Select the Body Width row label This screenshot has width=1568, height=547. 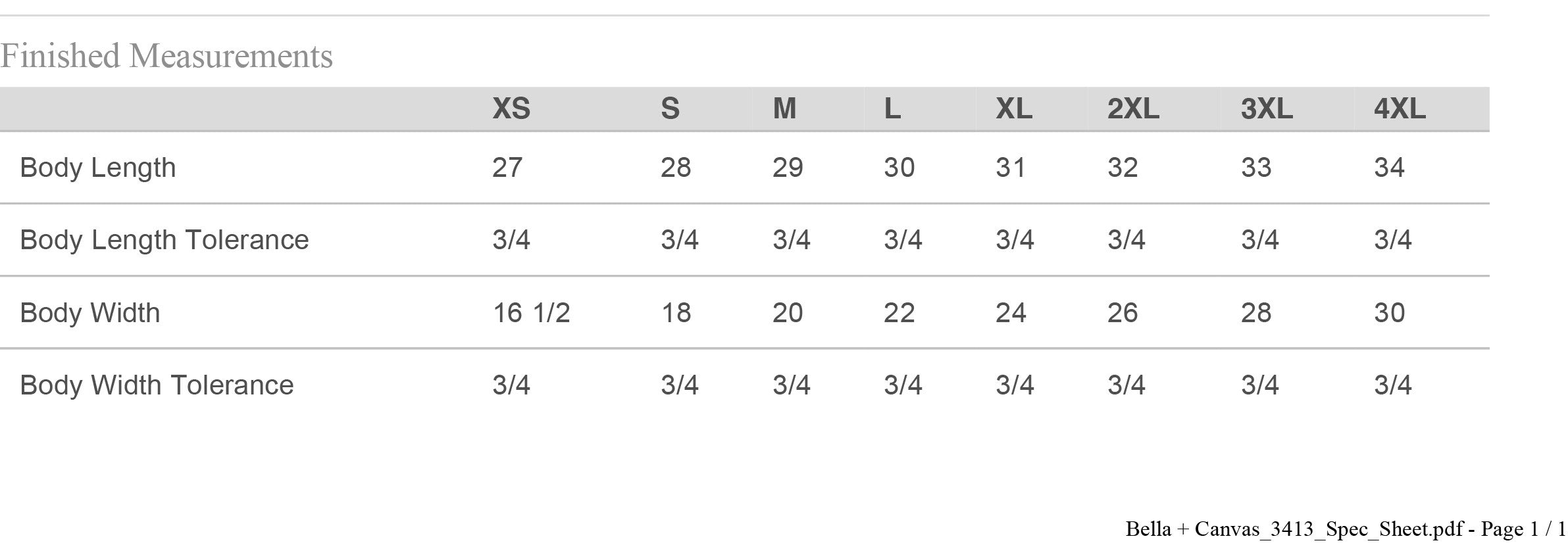click(x=90, y=313)
